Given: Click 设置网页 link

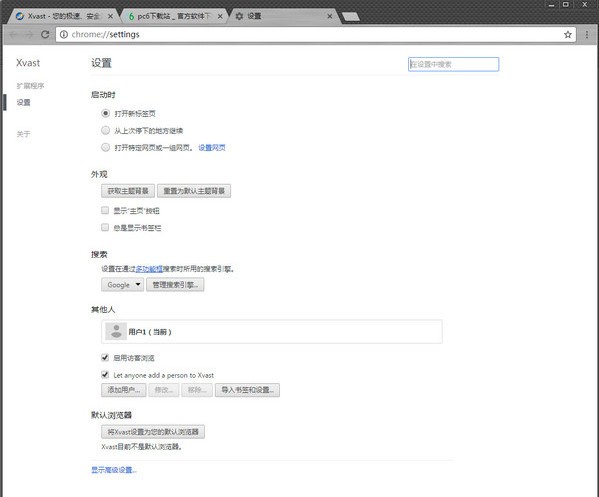Looking at the screenshot, I should coord(212,148).
